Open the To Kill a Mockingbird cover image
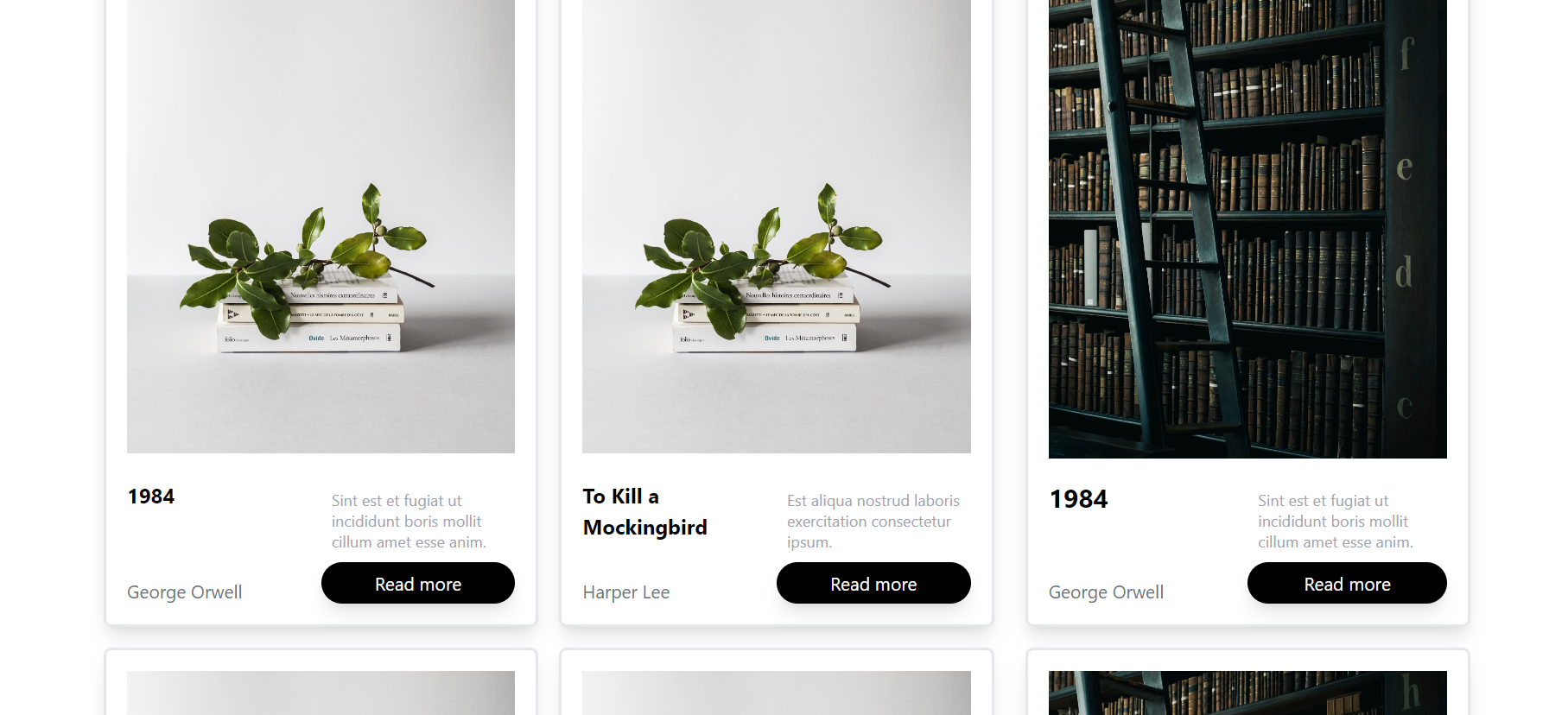Viewport: 1568px width, 715px height. [777, 226]
